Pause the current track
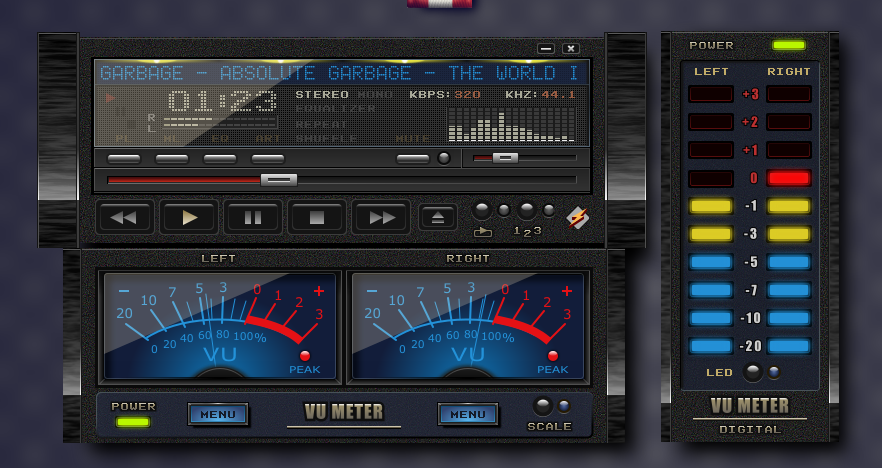 253,217
